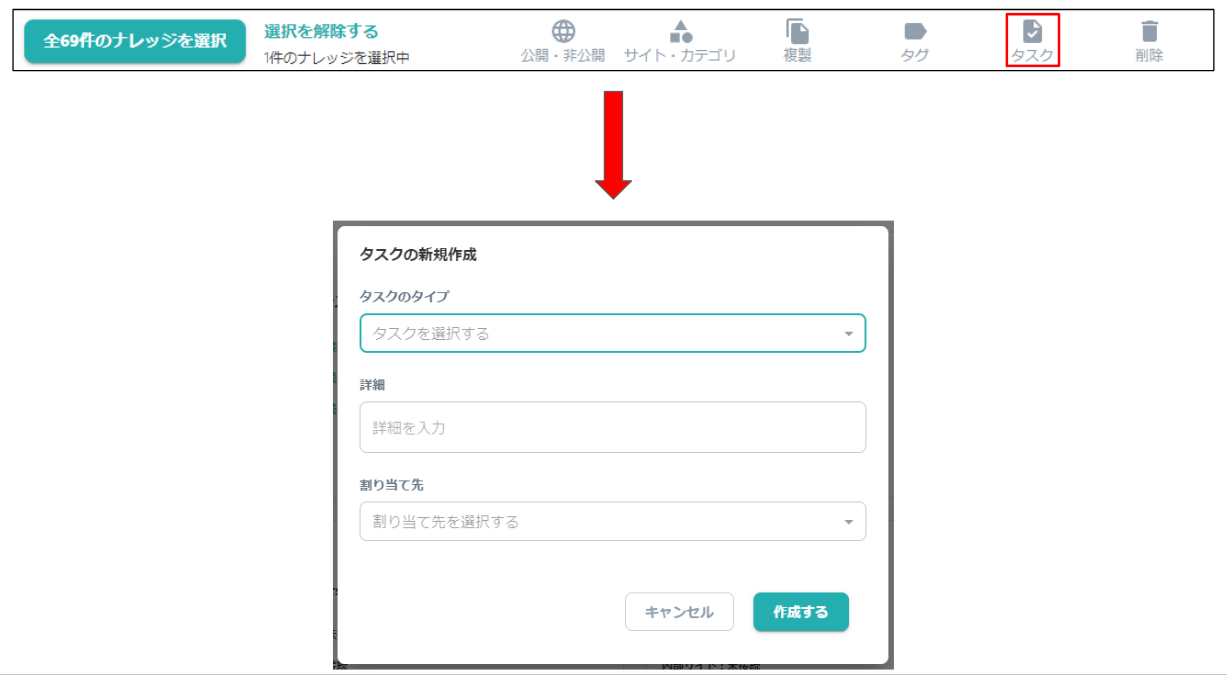1227x675 pixels.
Task: Click the 詳細を入力 text field
Action: [x=613, y=427]
